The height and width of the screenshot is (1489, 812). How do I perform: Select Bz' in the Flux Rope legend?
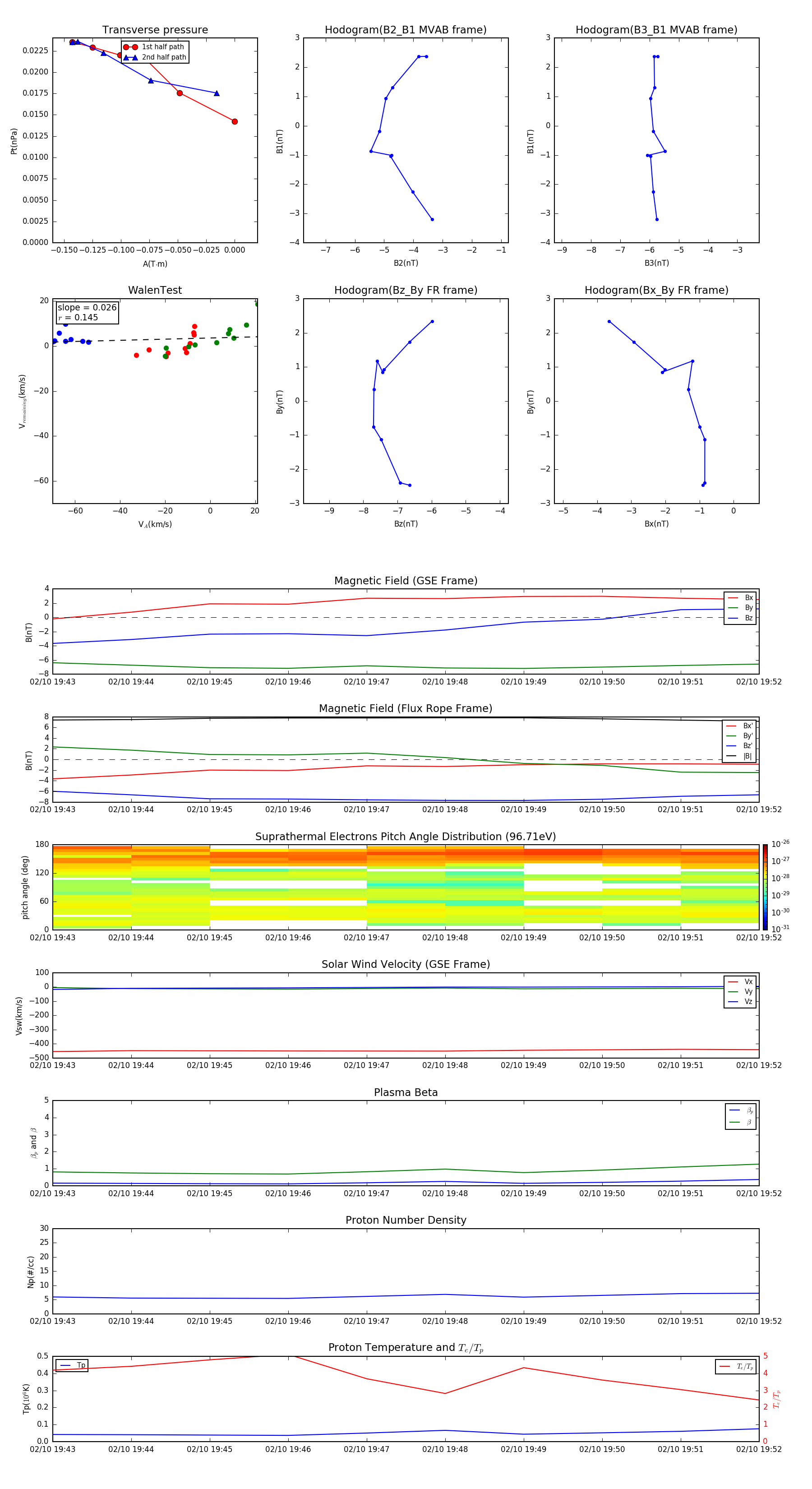click(x=740, y=746)
